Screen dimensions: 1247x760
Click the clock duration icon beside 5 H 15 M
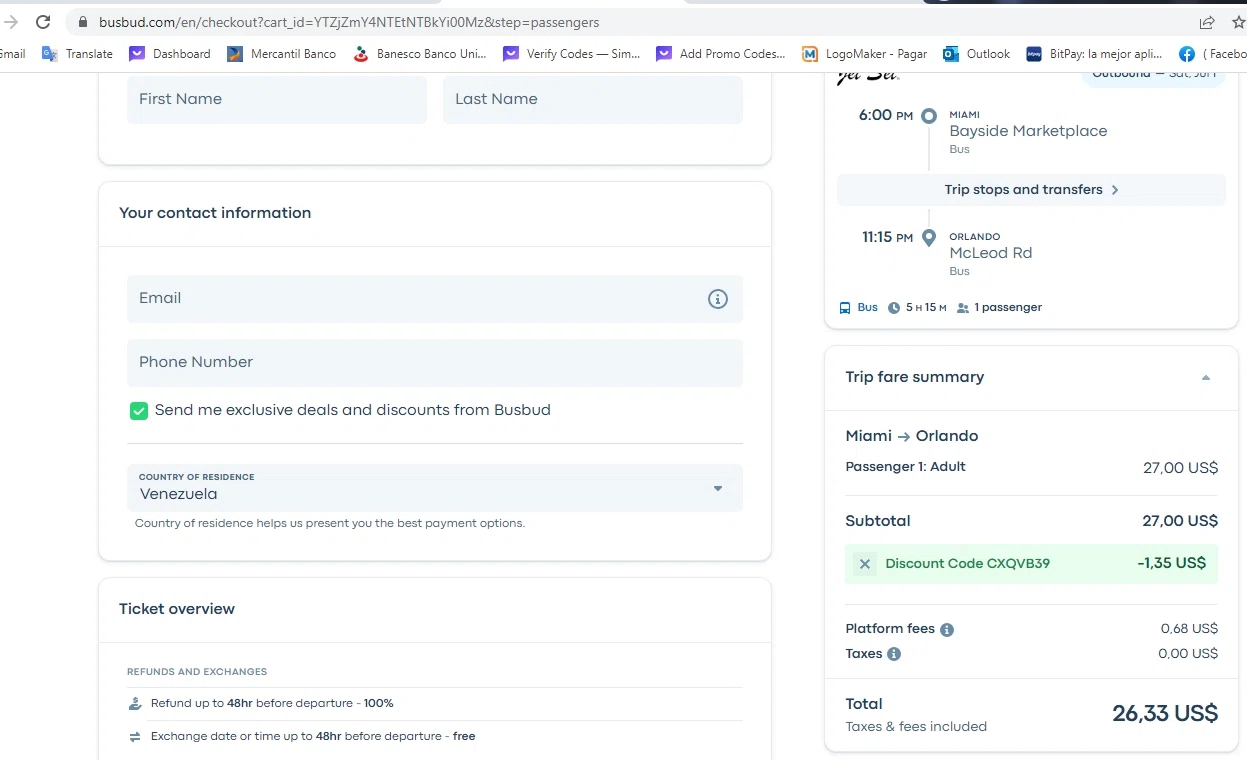point(894,308)
